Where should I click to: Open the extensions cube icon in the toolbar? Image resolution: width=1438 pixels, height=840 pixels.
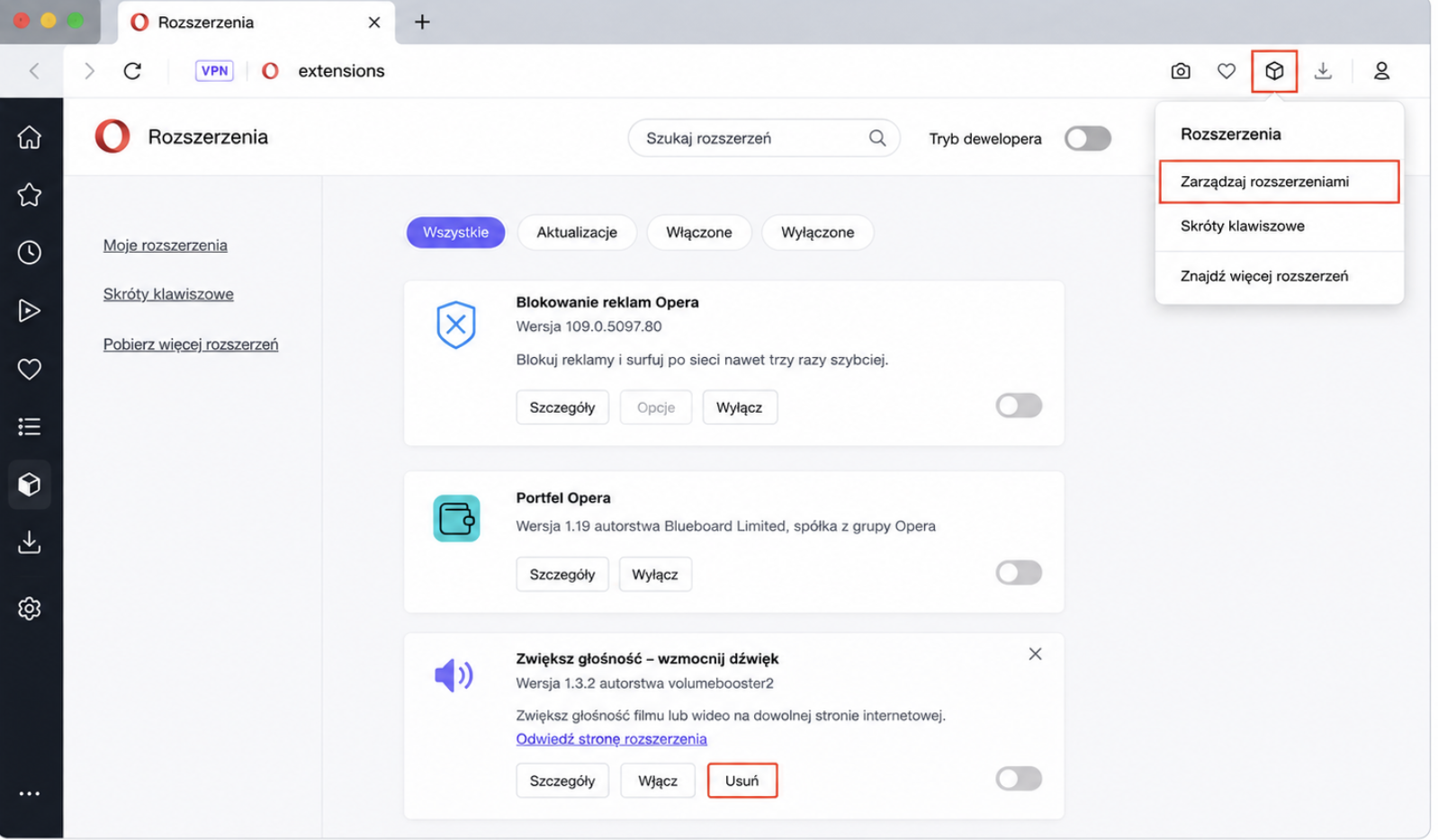pos(1274,71)
